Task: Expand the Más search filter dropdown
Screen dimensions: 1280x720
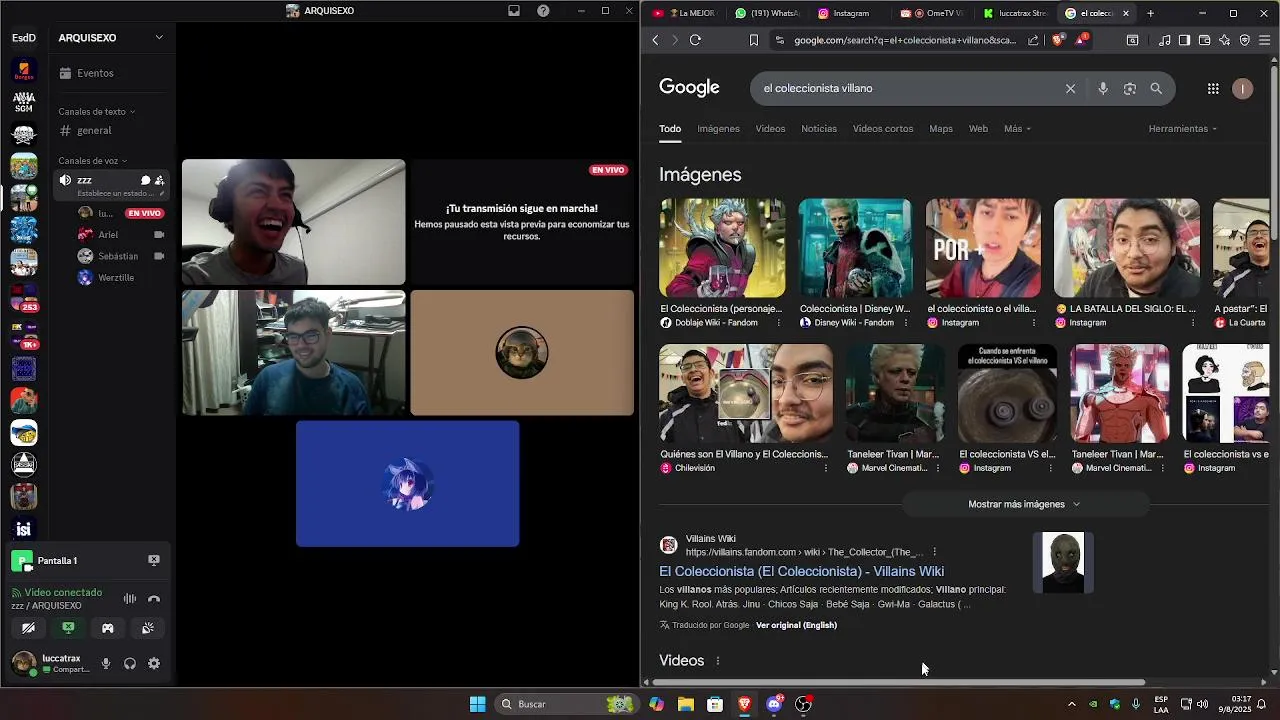Action: [1017, 129]
